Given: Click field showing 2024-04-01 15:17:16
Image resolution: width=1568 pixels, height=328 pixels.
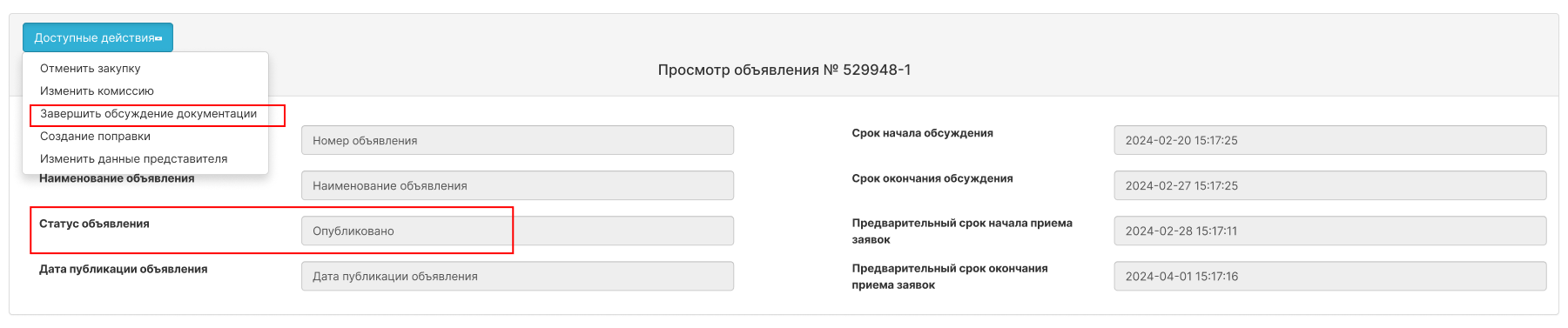Looking at the screenshot, I should click(1330, 276).
